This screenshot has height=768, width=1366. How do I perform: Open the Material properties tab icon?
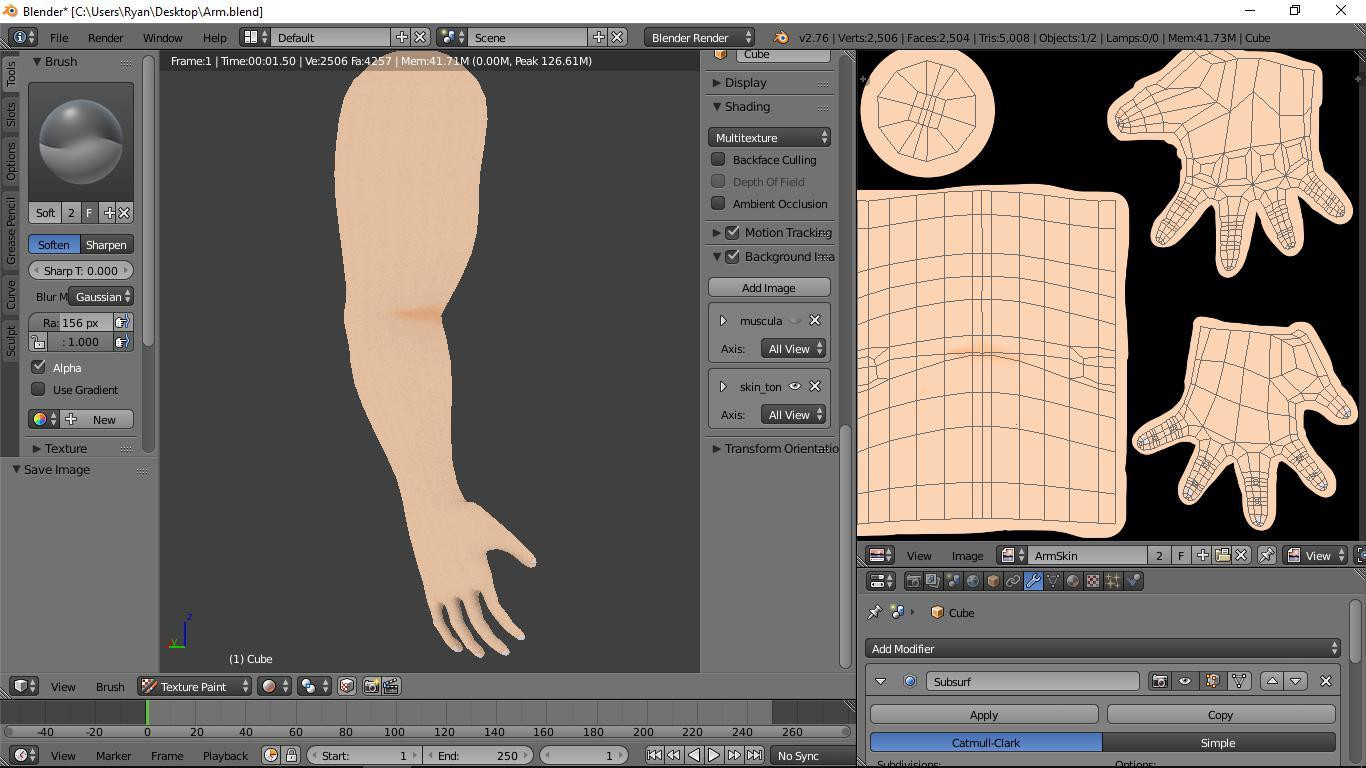[x=1073, y=581]
